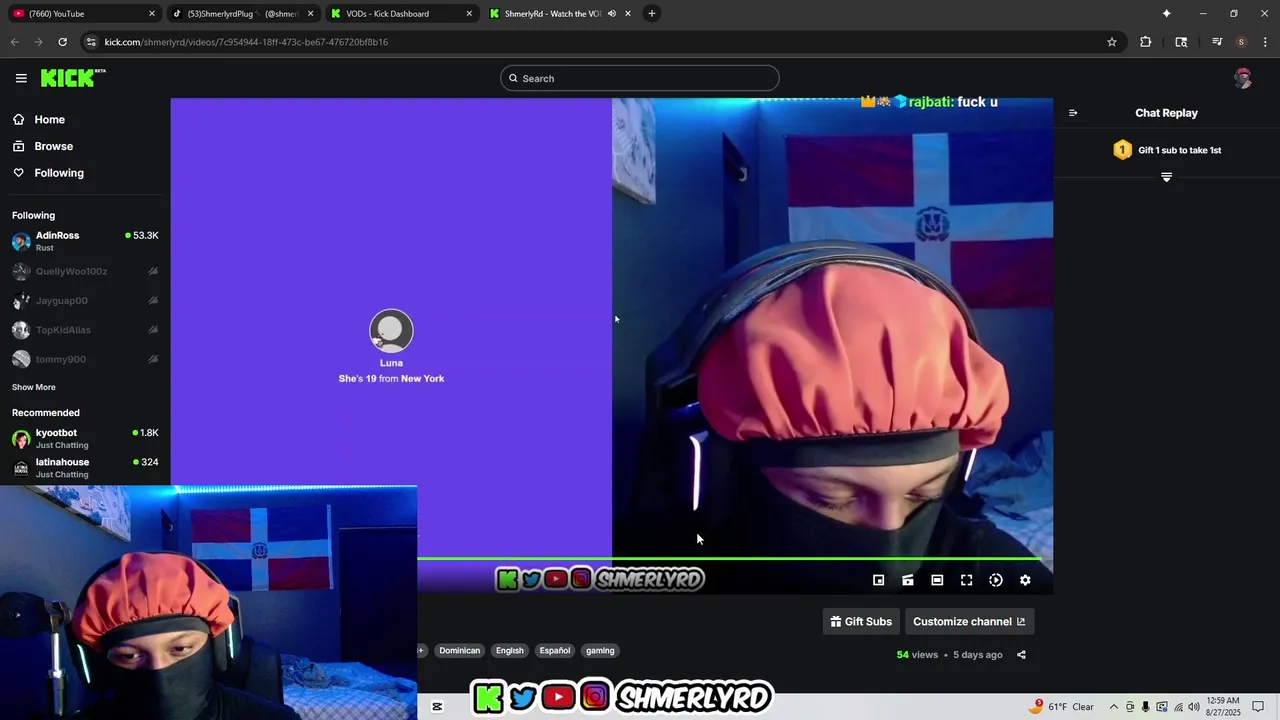This screenshot has width=1280, height=720.
Task: Close the YouTube tab
Action: coord(152,14)
